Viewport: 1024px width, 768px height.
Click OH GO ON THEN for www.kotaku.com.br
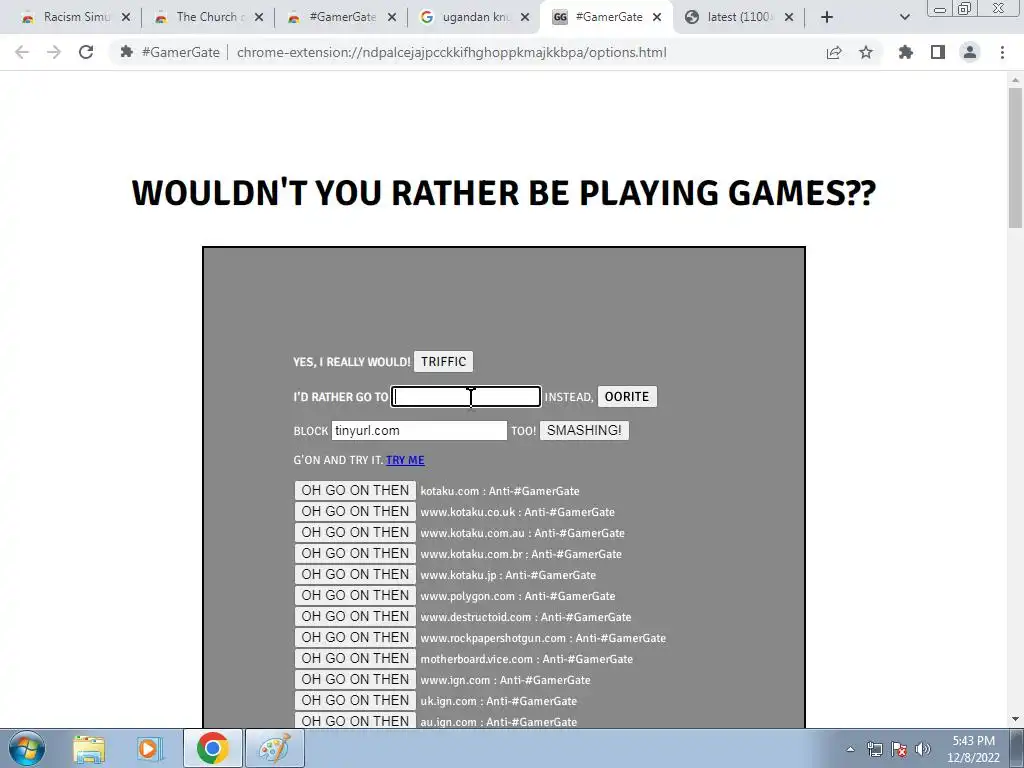point(355,553)
